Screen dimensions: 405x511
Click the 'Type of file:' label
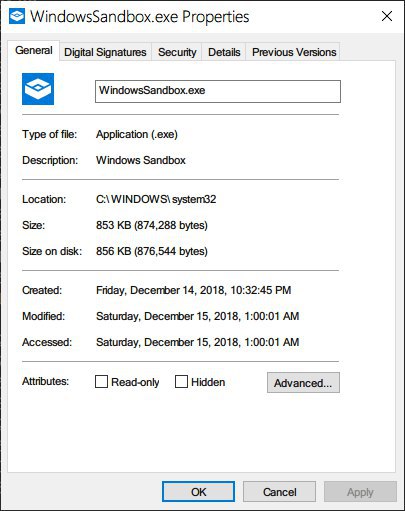tap(49, 134)
